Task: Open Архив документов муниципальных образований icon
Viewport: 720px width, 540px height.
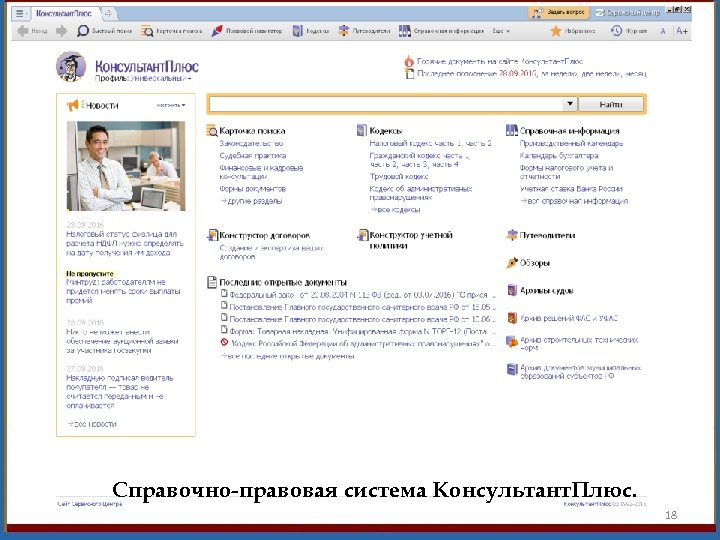Action: coord(512,369)
